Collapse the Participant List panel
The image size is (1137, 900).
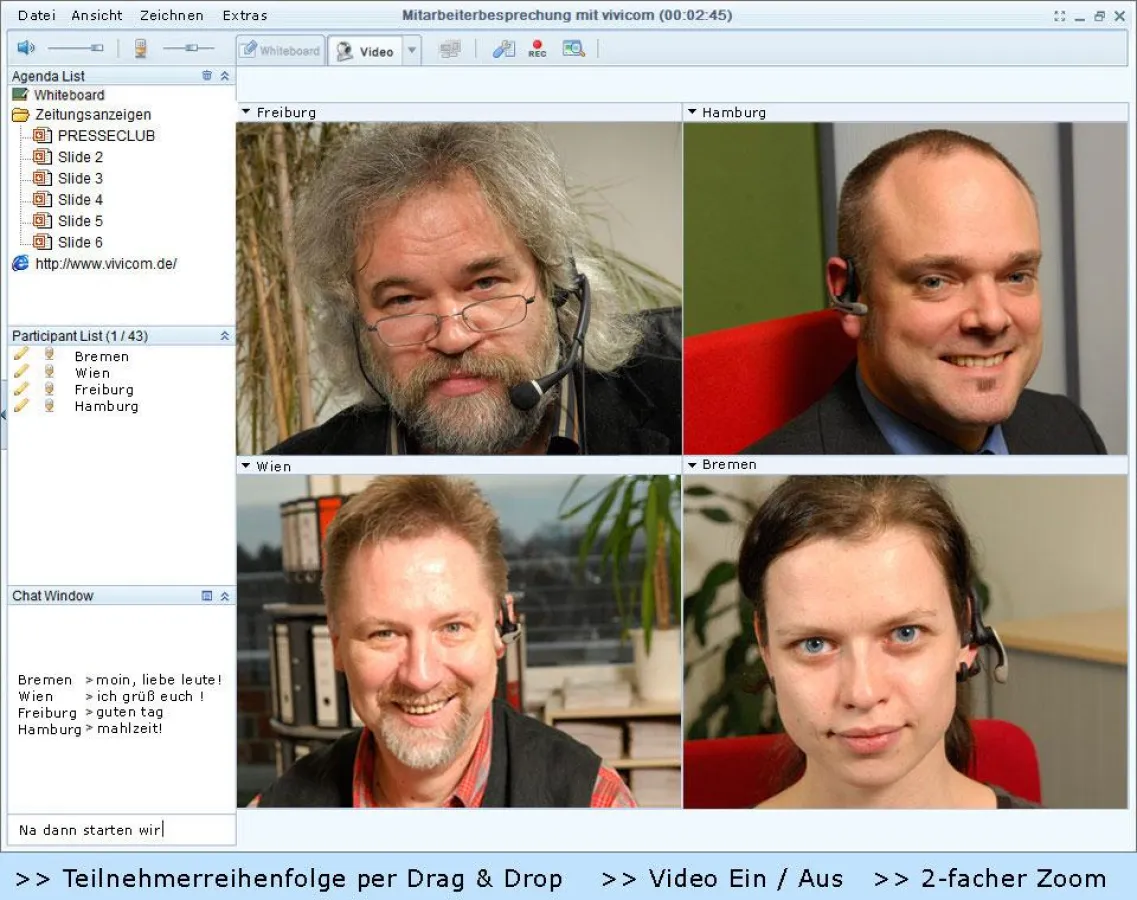pos(225,336)
